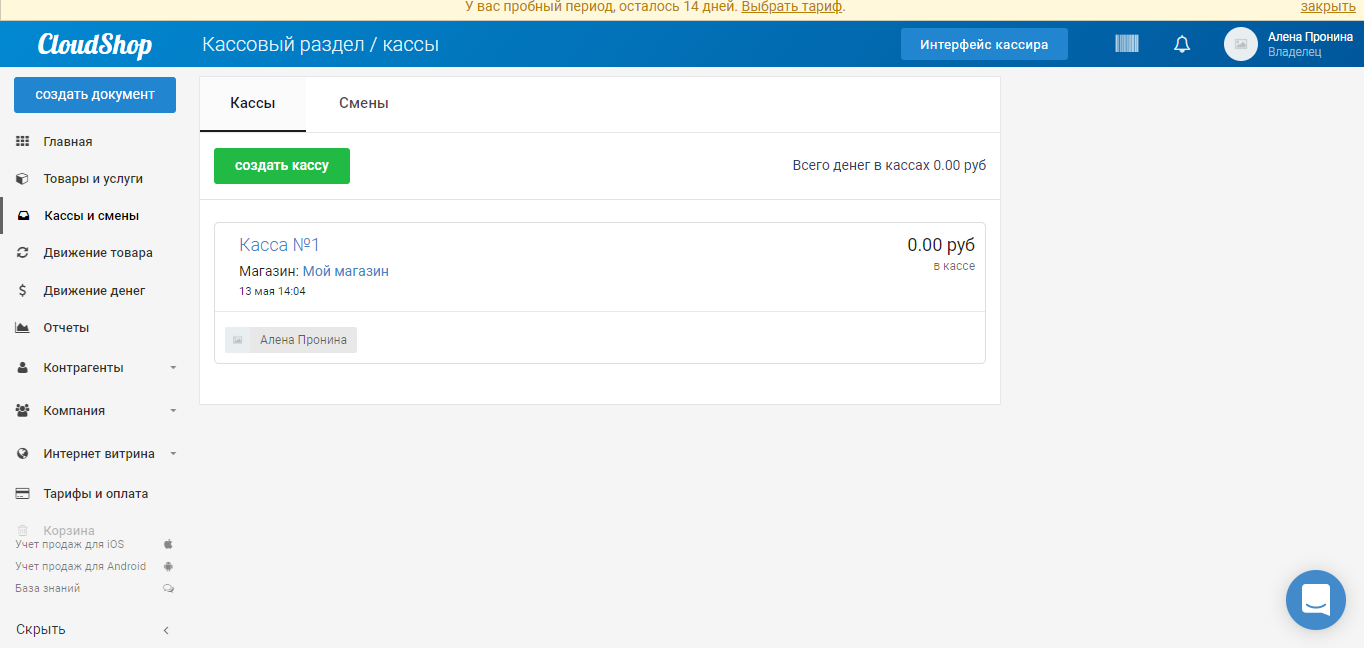The image size is (1364, 648).
Task: Open notifications via the bell icon
Action: click(x=1181, y=43)
